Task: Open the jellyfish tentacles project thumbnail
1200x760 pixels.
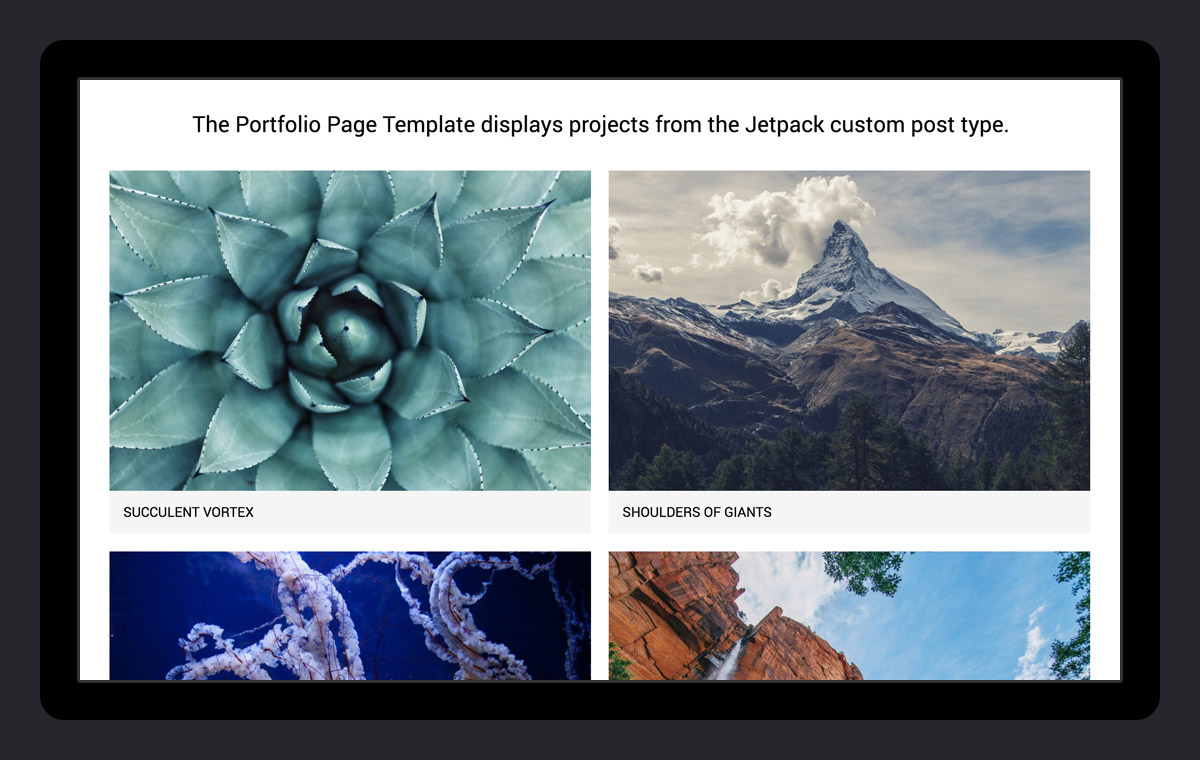Action: click(x=350, y=616)
